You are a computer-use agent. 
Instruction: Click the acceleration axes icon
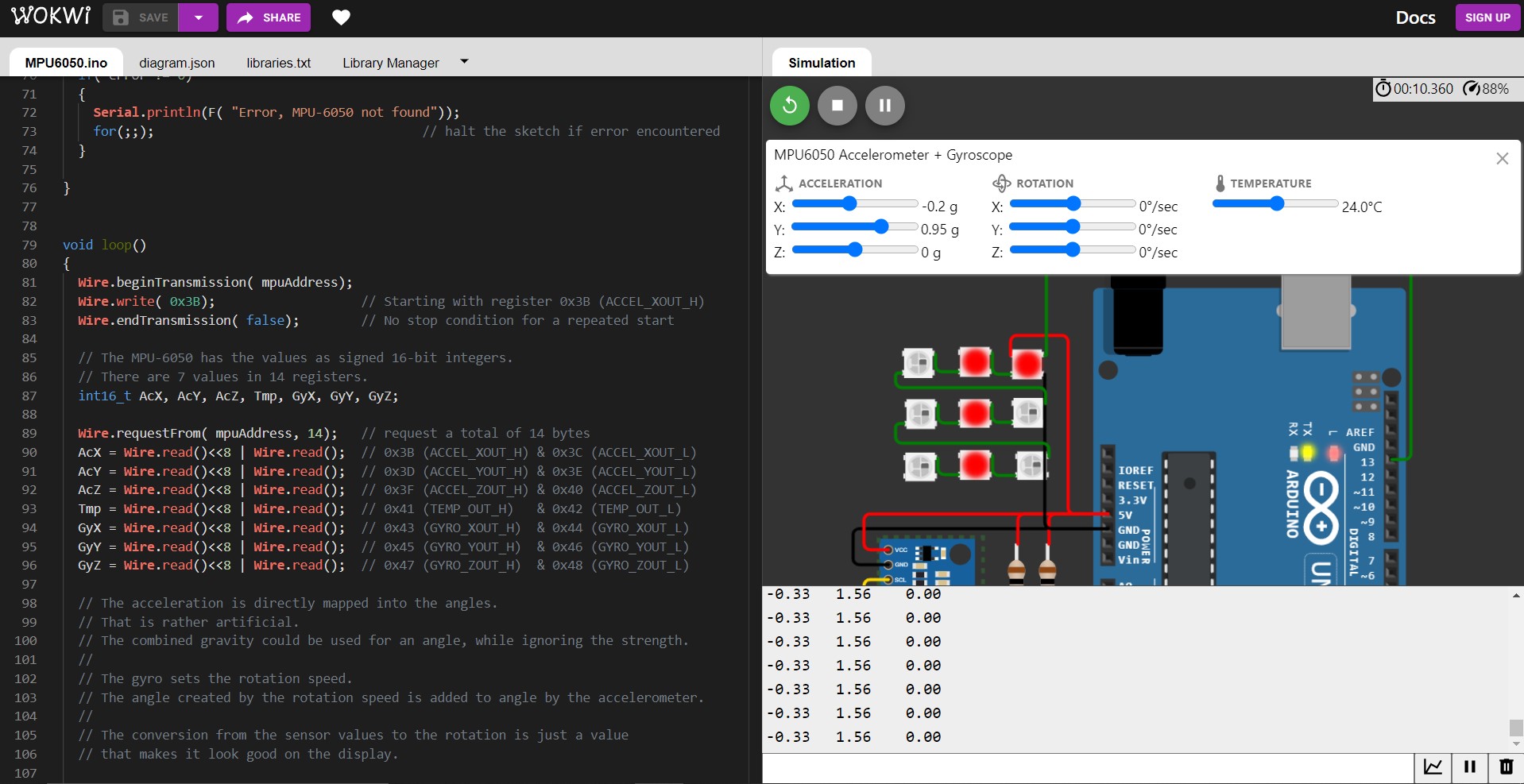[x=783, y=183]
